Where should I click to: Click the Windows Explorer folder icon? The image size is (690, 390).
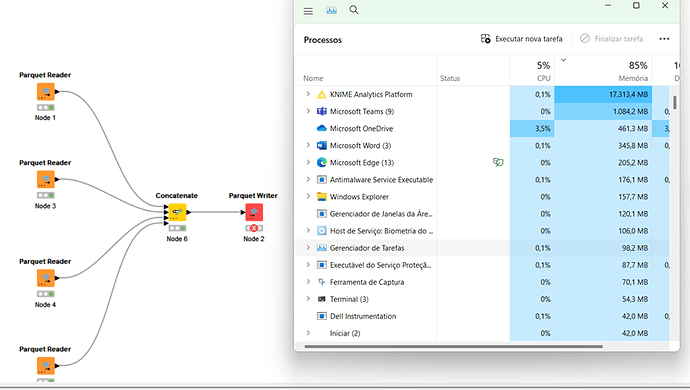point(322,197)
